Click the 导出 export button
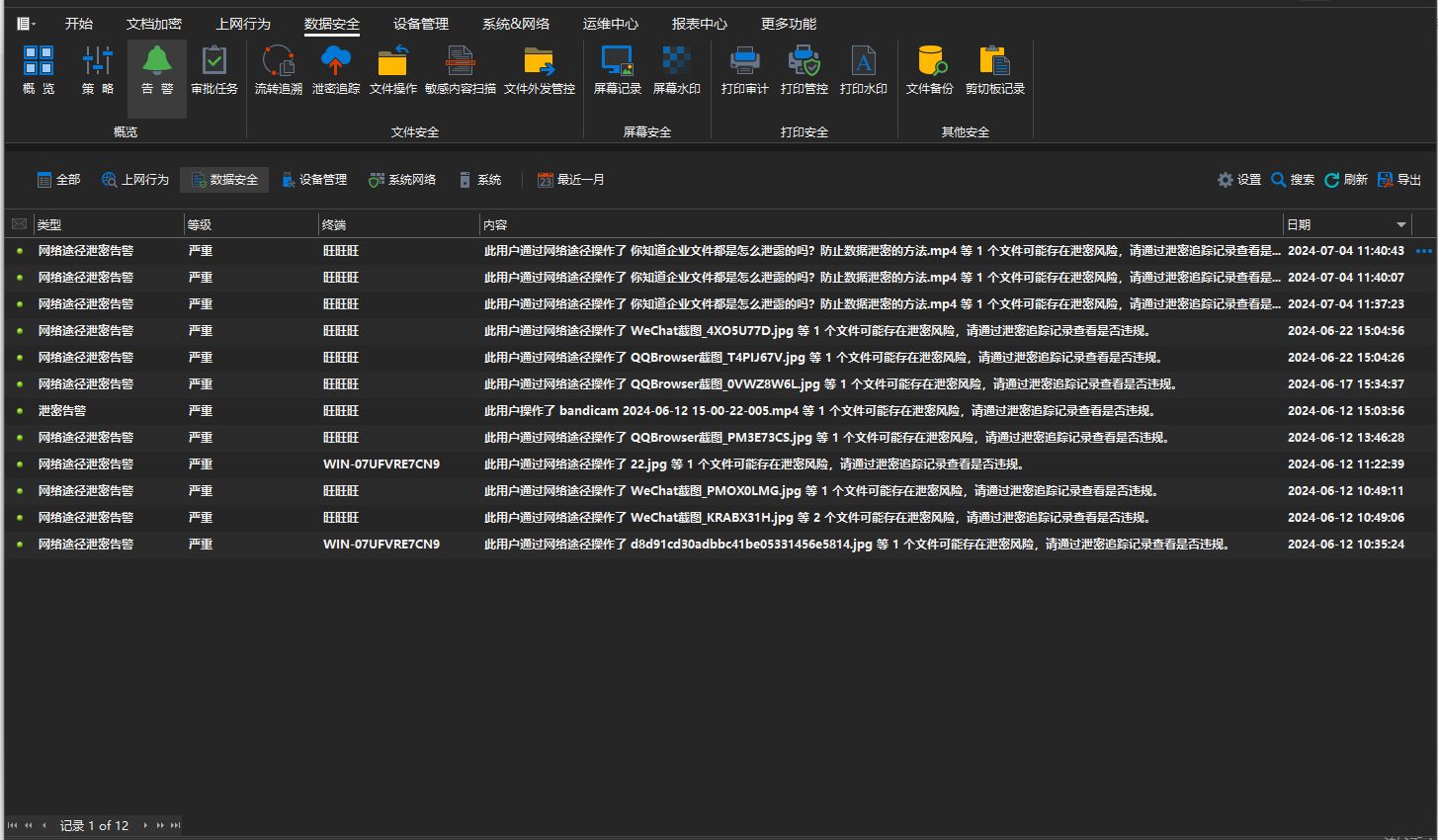Screen dimensions: 1438x840 [1399, 180]
